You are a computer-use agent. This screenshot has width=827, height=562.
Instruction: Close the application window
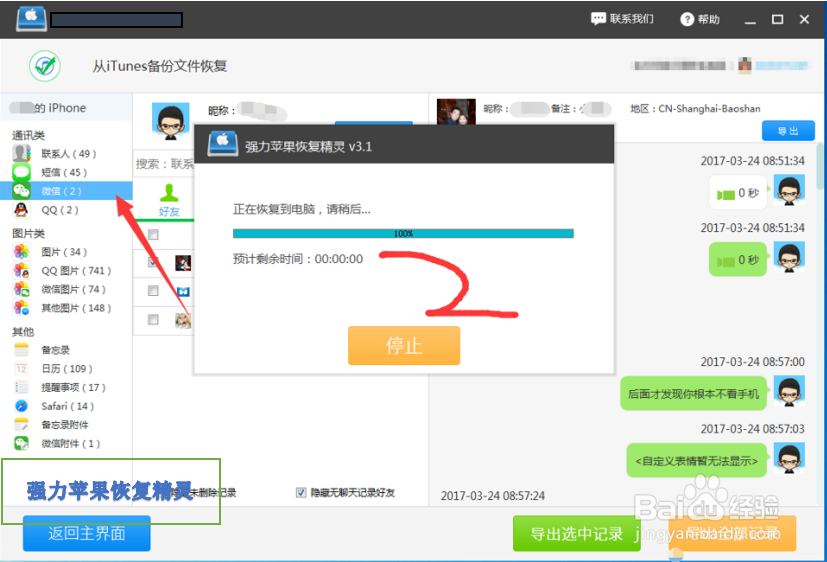coord(804,20)
